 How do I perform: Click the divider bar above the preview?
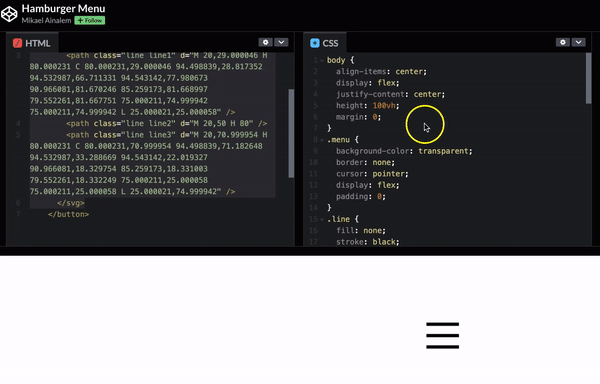[300, 251]
